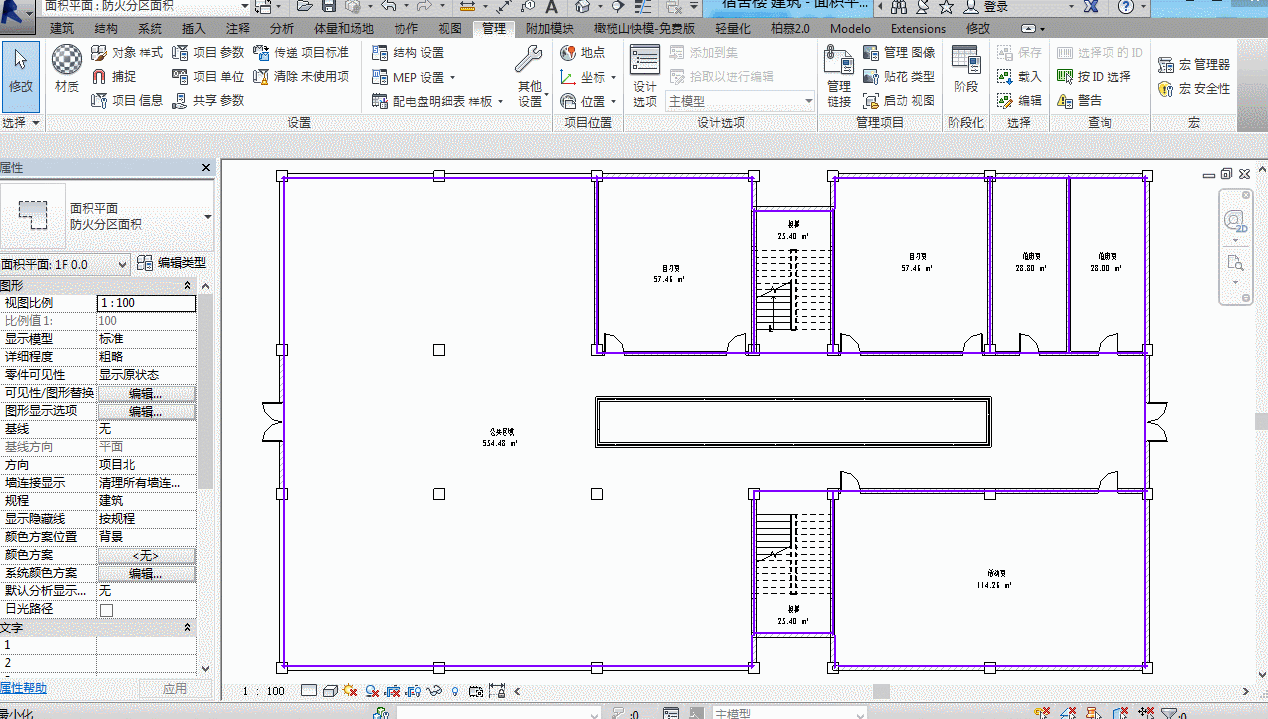Open the 视图 ribbon tab
The image size is (1268, 719).
pos(450,29)
